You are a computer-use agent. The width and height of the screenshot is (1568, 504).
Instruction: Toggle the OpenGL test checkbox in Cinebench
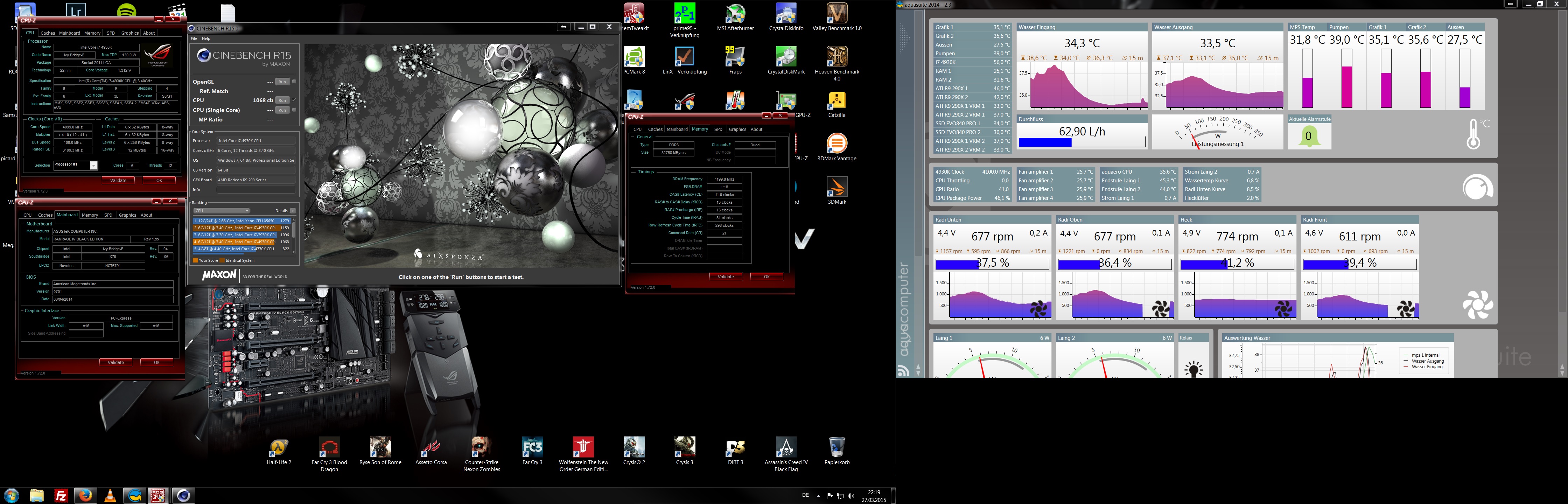294,82
